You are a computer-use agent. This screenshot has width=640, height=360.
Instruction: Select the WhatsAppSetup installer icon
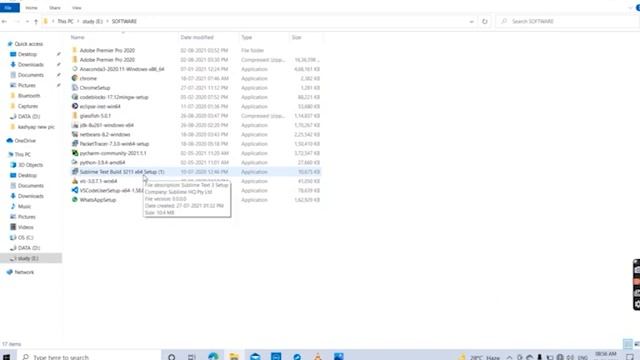coord(74,200)
